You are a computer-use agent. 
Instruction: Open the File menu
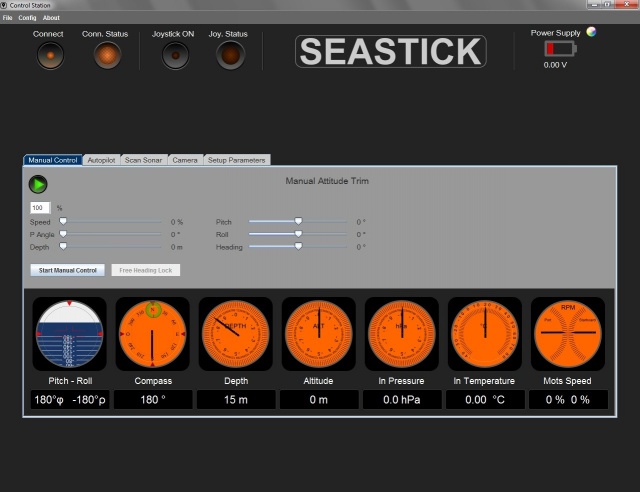[7, 18]
